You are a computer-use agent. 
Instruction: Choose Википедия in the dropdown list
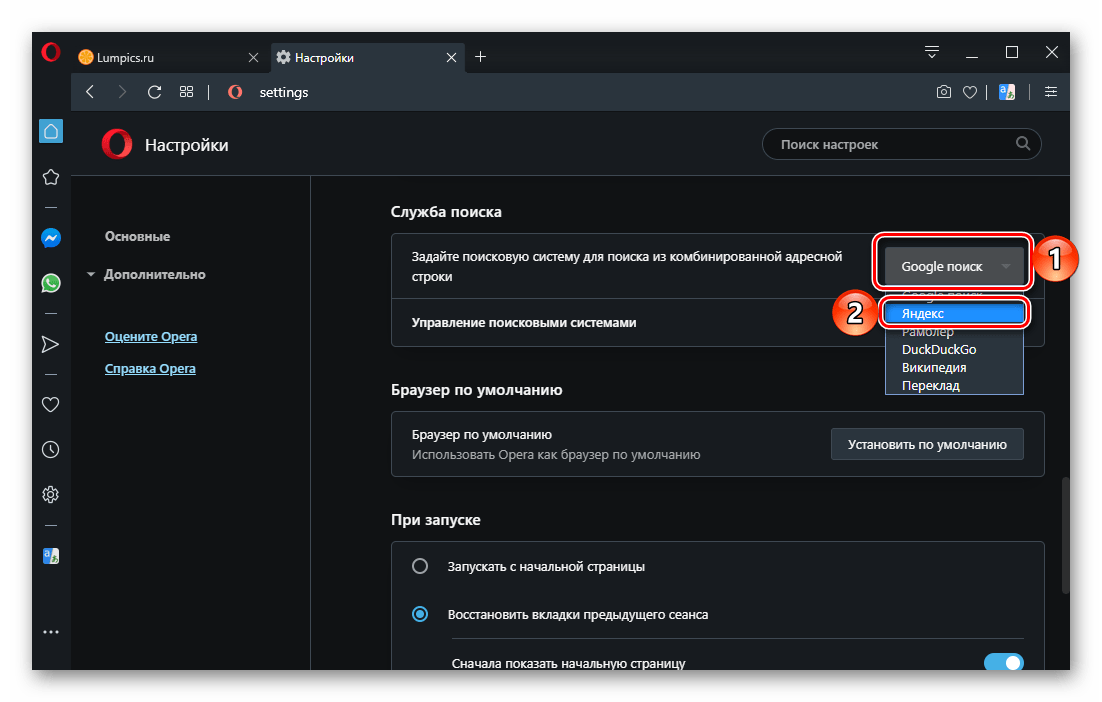[954, 368]
